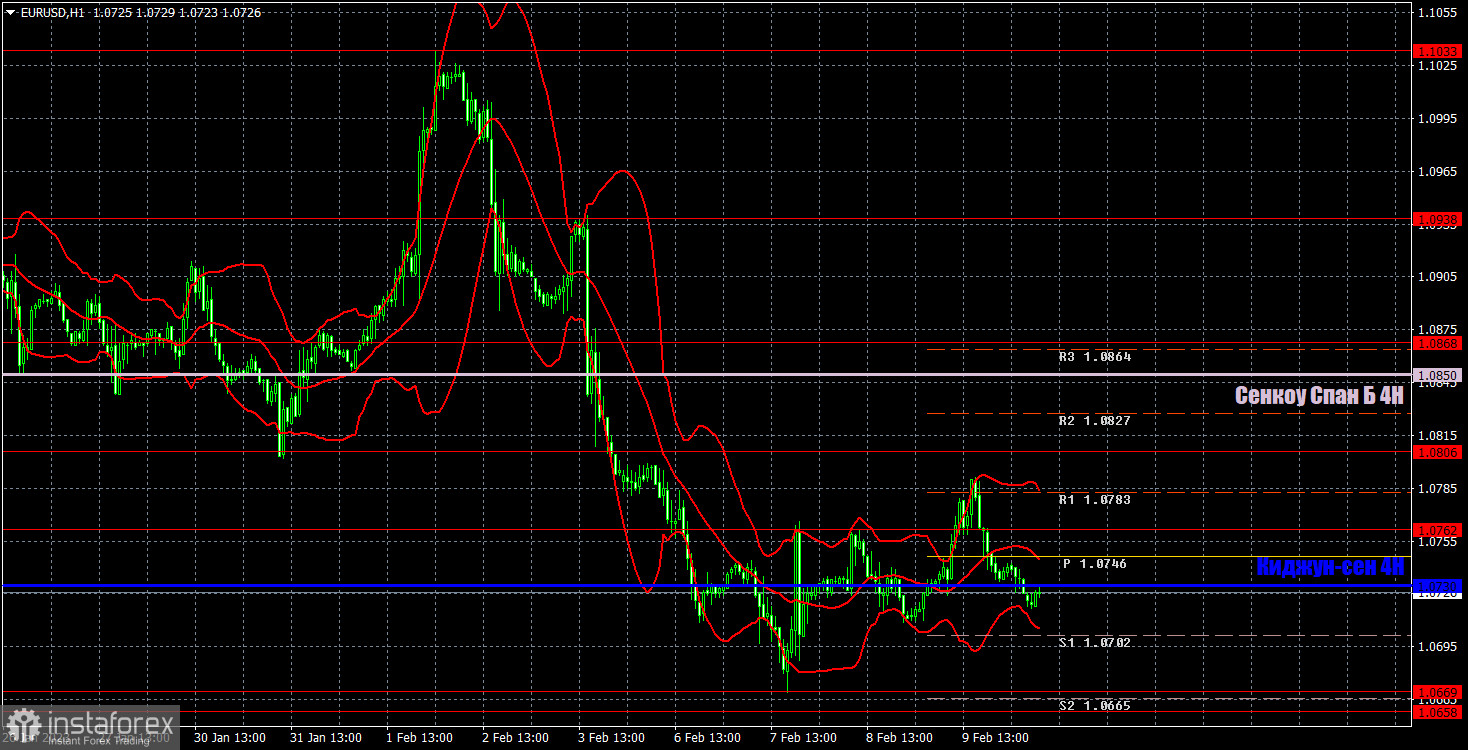This screenshot has width=1468, height=750.
Task: Click the 2 Feb 13:00 time label
Action: [516, 738]
